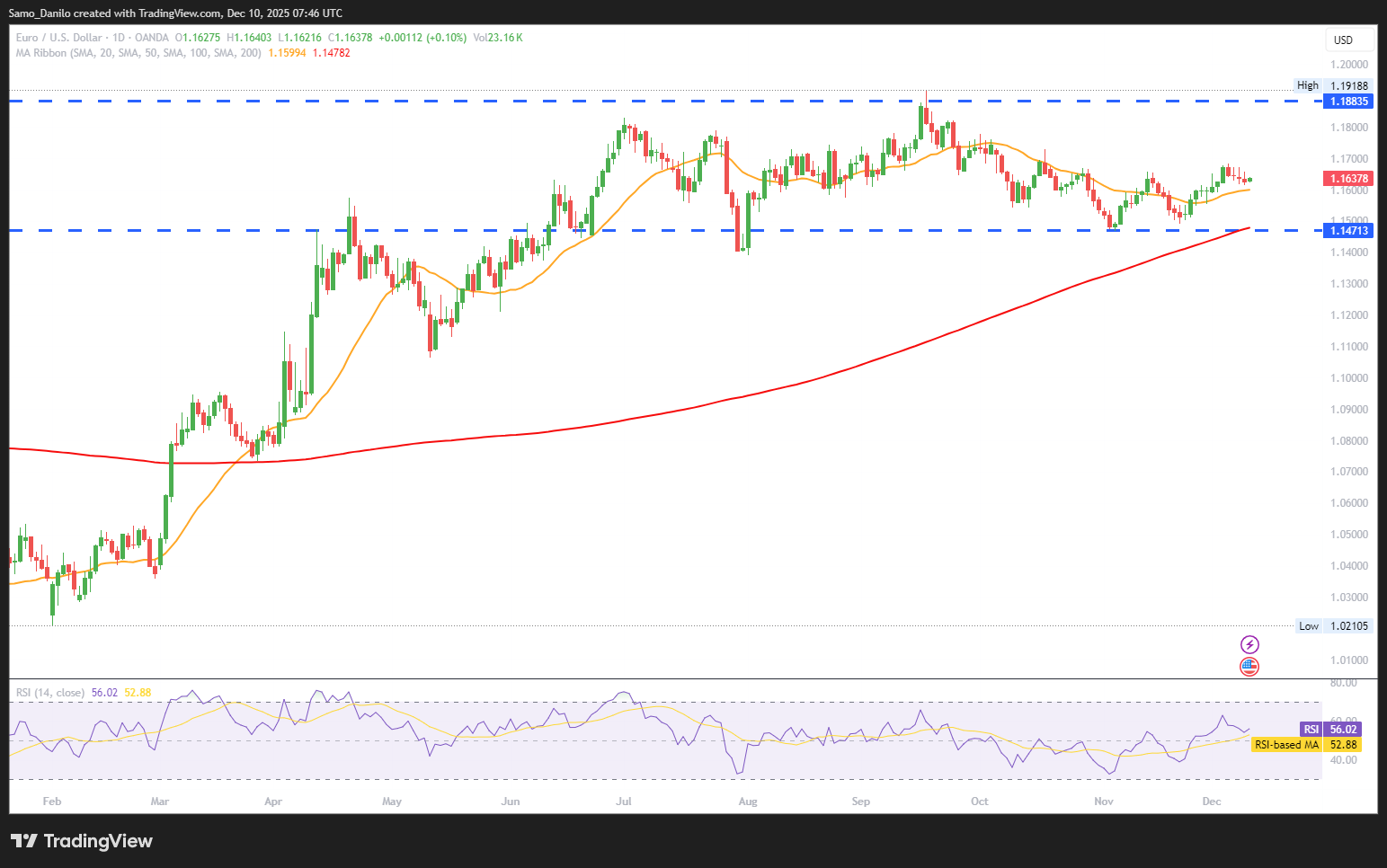This screenshot has height=868, width=1387.
Task: Click the TradingView logo at bottom left
Action: click(82, 841)
